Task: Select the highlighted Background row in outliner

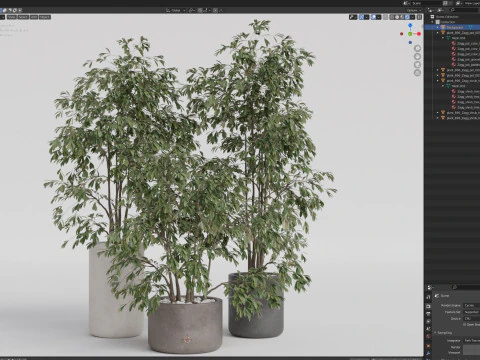Action: coord(452,27)
